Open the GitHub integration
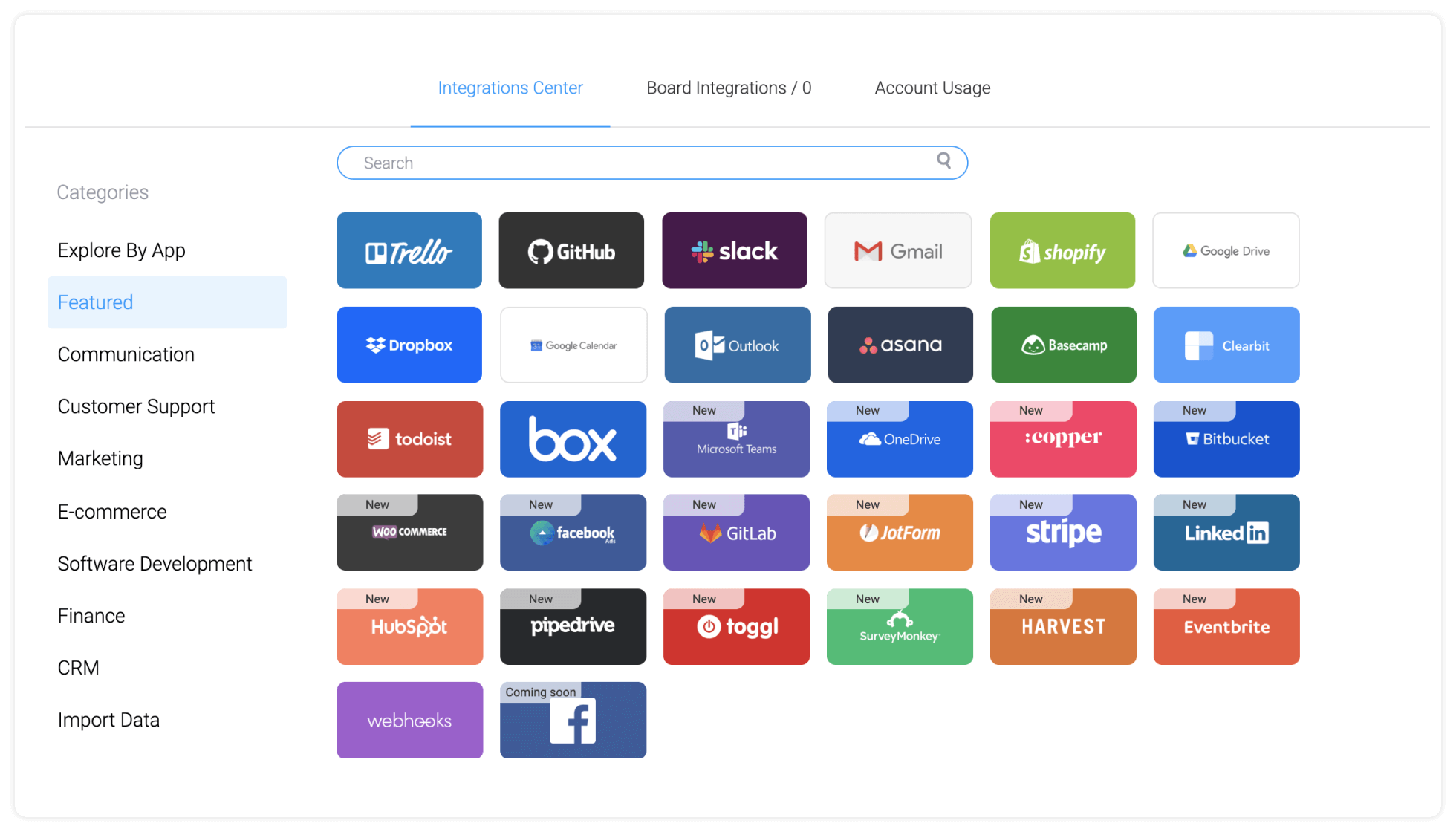This screenshot has width=1456, height=832. point(572,251)
